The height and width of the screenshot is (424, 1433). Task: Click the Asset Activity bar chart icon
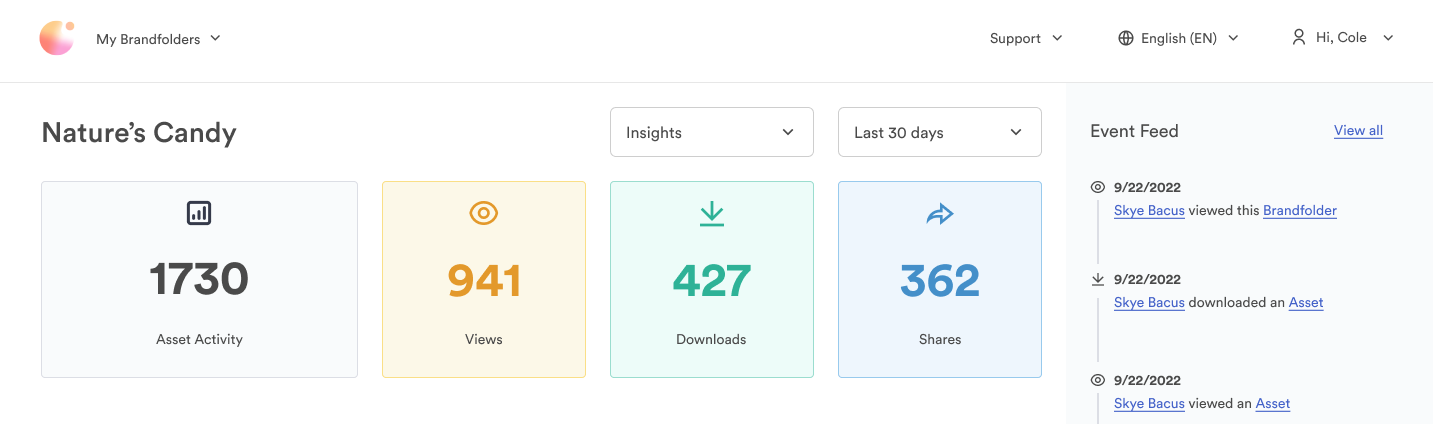coord(199,212)
